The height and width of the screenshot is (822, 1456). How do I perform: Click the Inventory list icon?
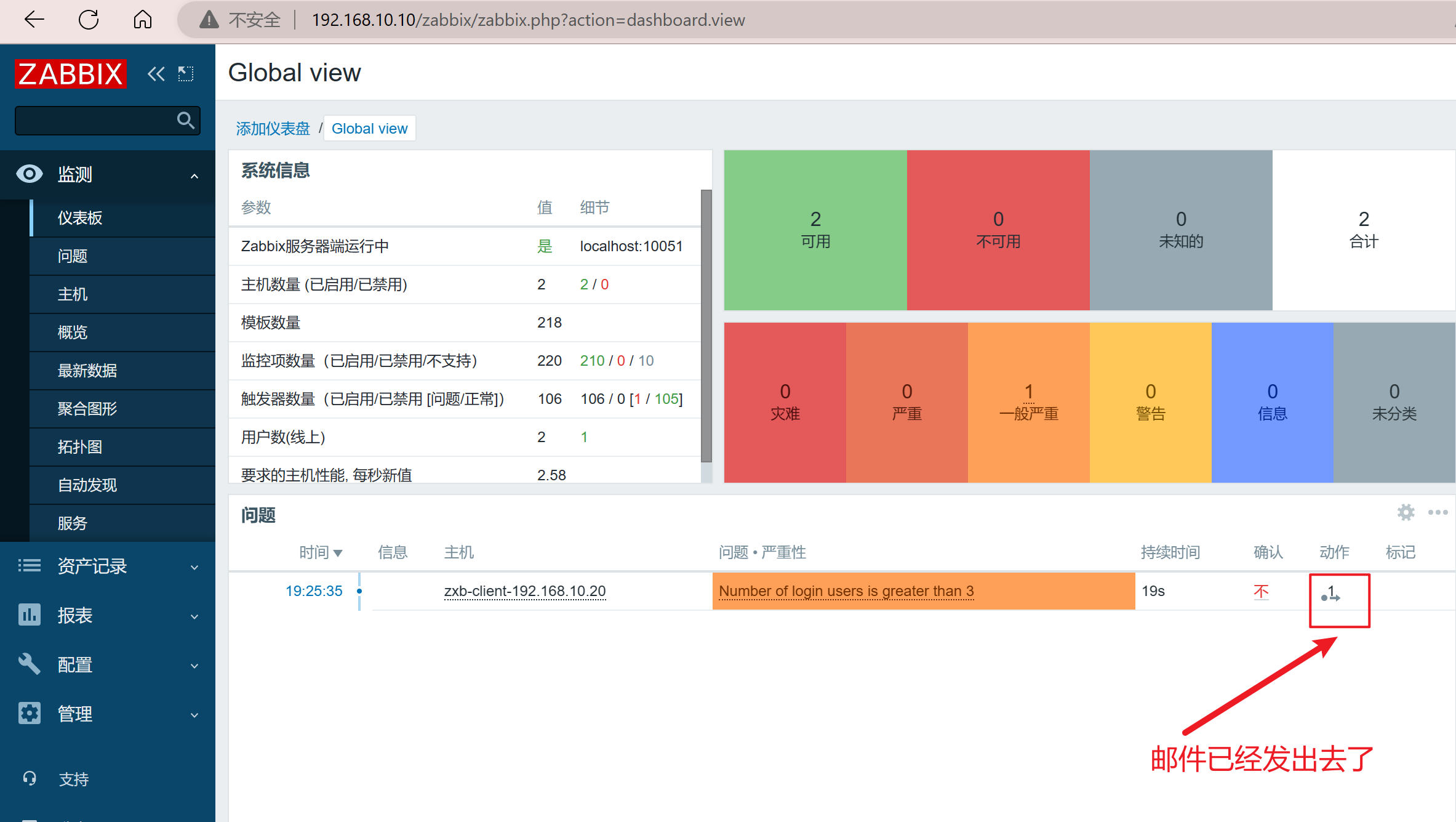click(x=29, y=565)
